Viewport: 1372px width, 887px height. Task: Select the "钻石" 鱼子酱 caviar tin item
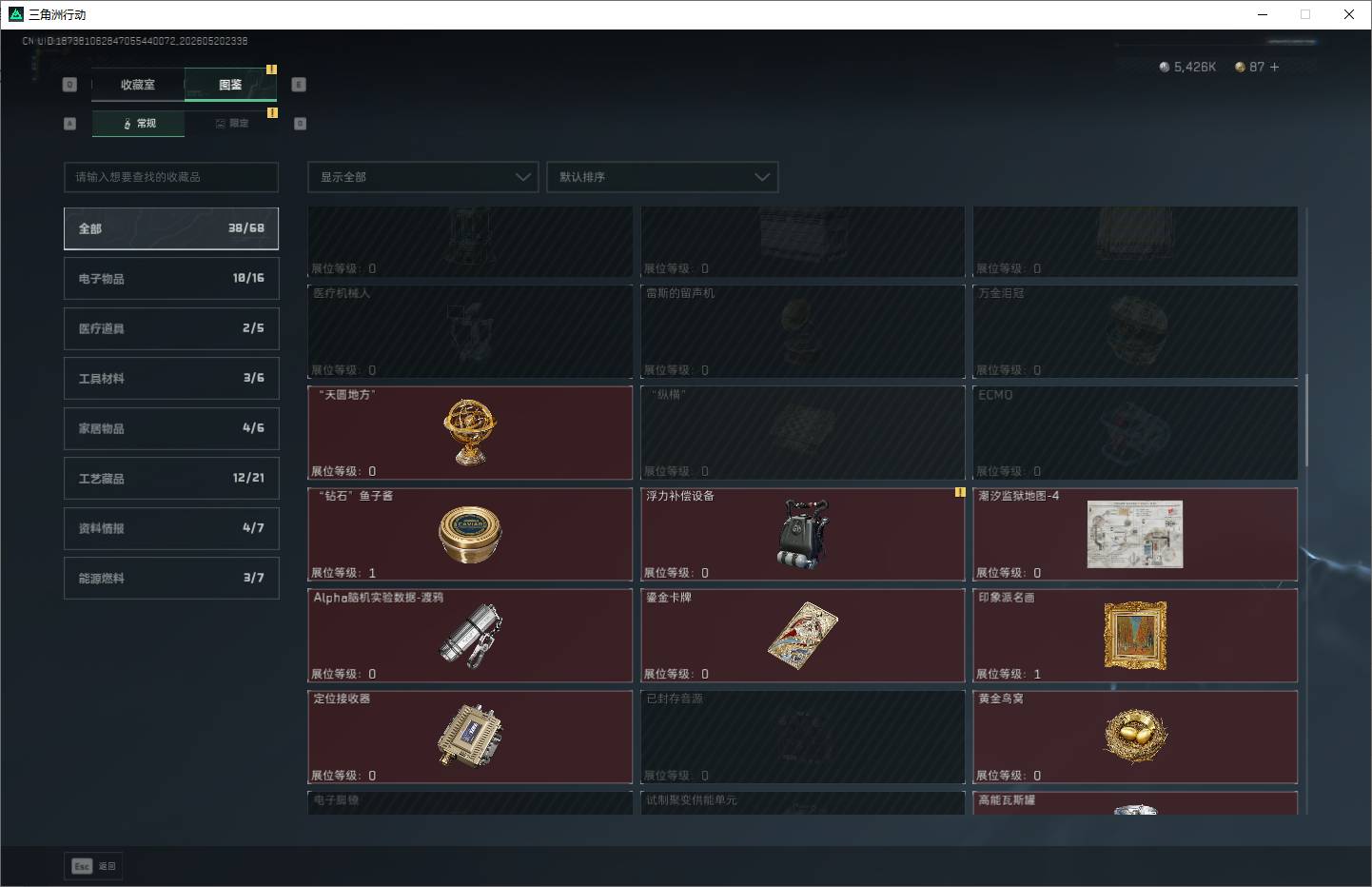(470, 534)
